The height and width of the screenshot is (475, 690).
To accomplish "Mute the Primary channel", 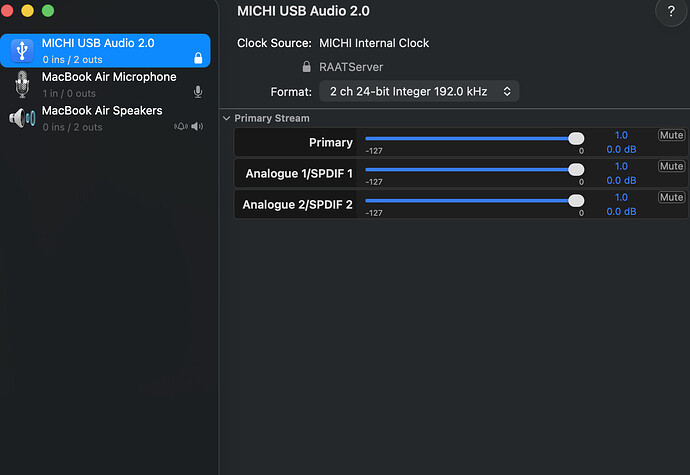I will pos(672,135).
